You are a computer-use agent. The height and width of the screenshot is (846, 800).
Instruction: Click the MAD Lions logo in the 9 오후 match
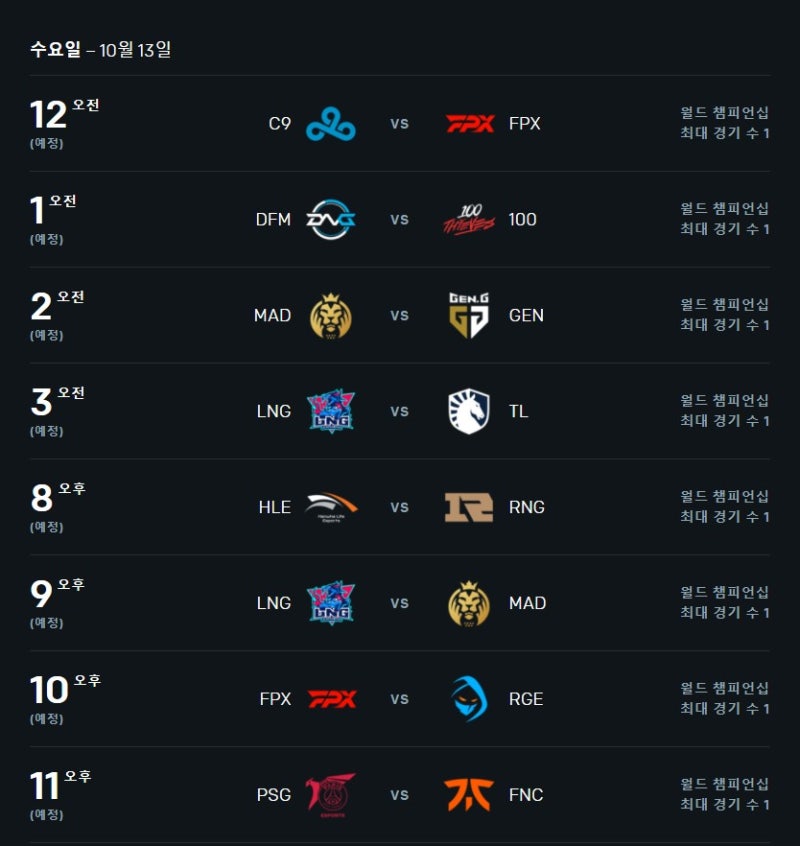pos(469,604)
